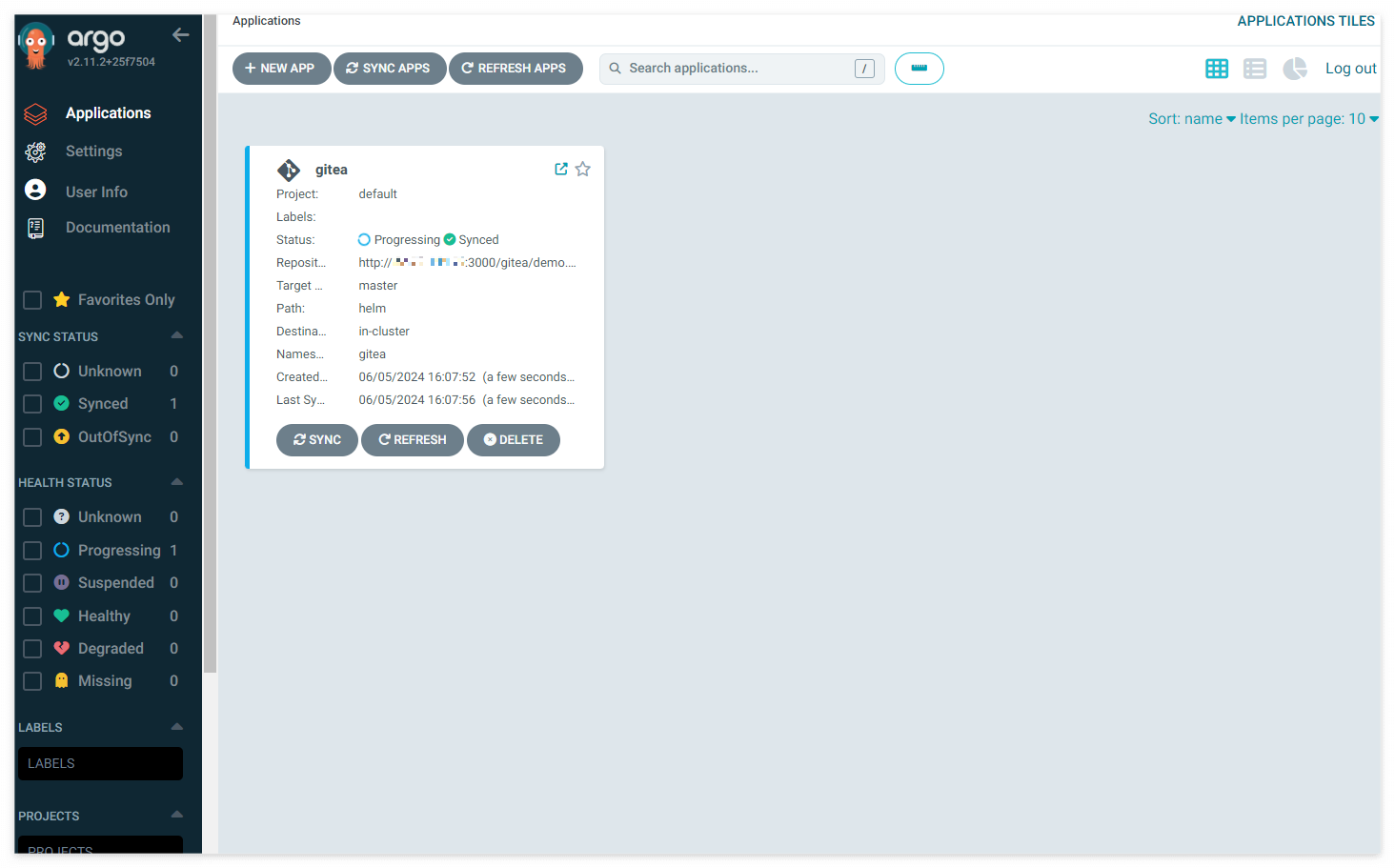Screen dimensions: 1395x868
Task: Sync the gitea application
Action: click(317, 440)
